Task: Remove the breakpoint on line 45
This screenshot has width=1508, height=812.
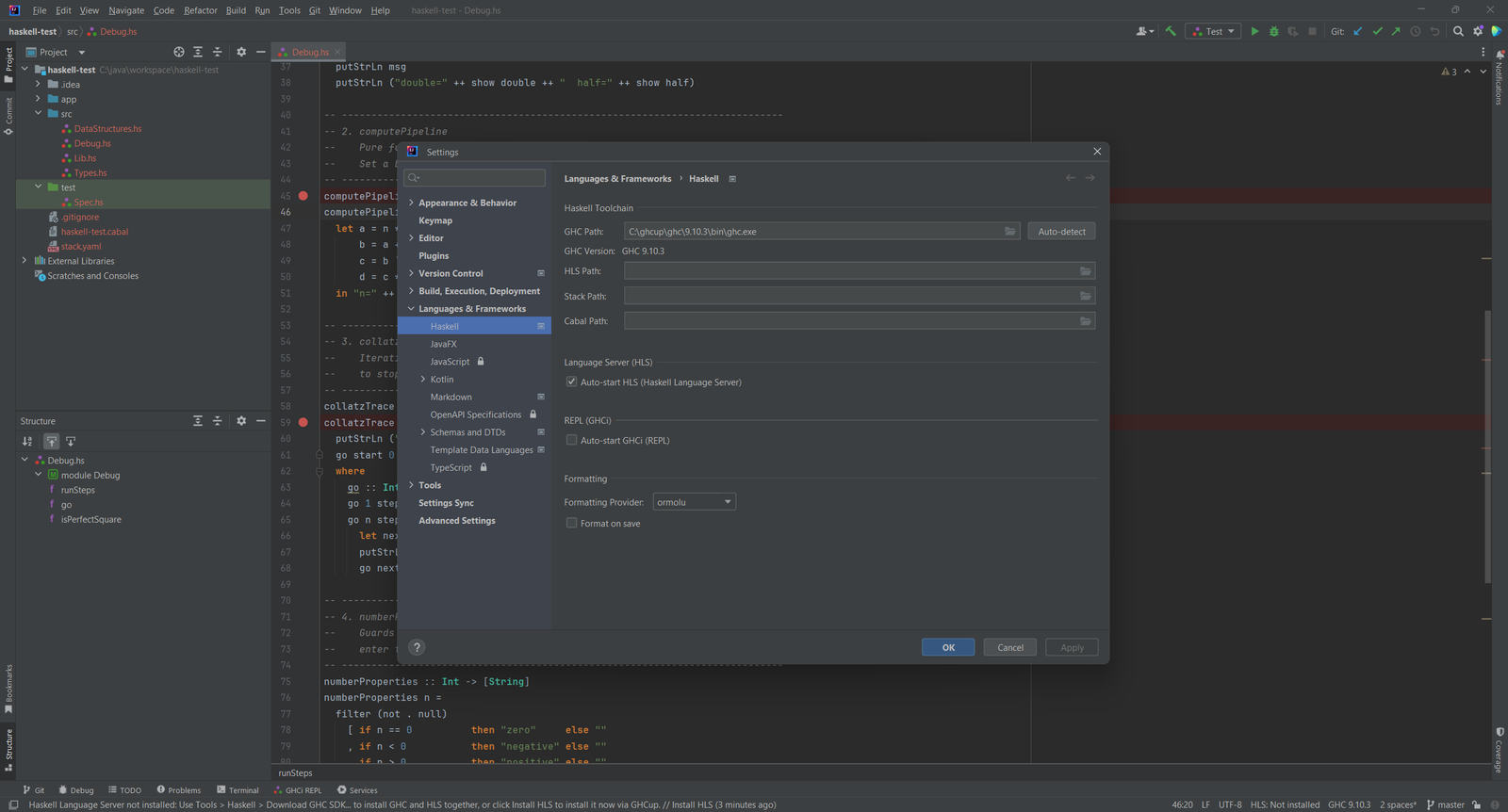Action: coord(303,196)
